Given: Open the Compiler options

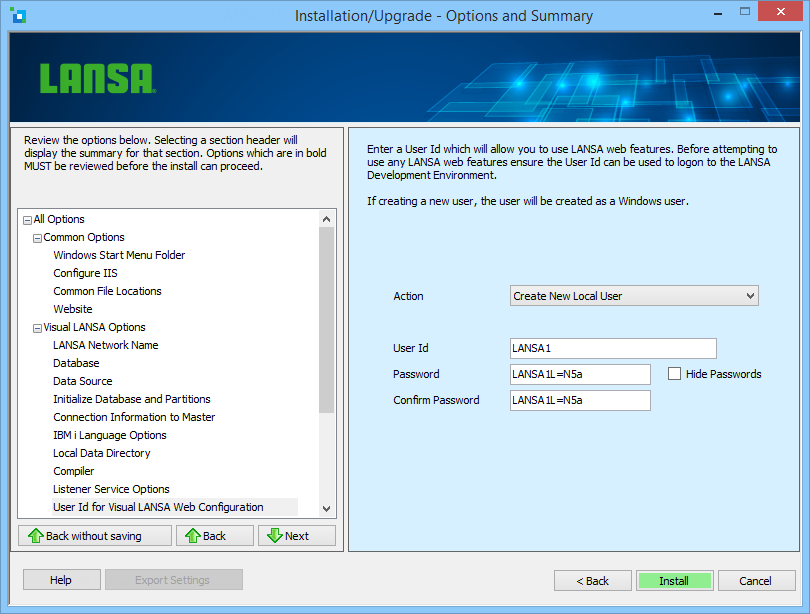Looking at the screenshot, I should click(x=73, y=471).
